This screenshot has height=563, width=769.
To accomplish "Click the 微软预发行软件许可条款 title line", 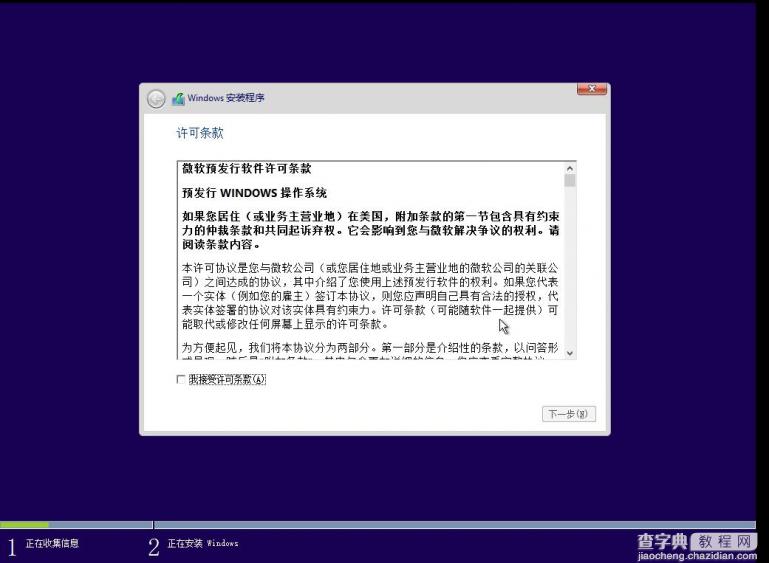I will tap(247, 169).
